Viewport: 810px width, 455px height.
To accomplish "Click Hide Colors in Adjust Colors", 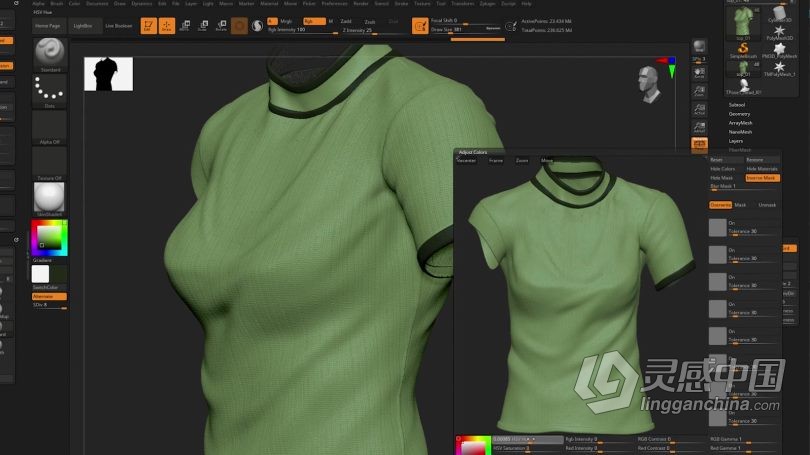I will click(x=723, y=169).
